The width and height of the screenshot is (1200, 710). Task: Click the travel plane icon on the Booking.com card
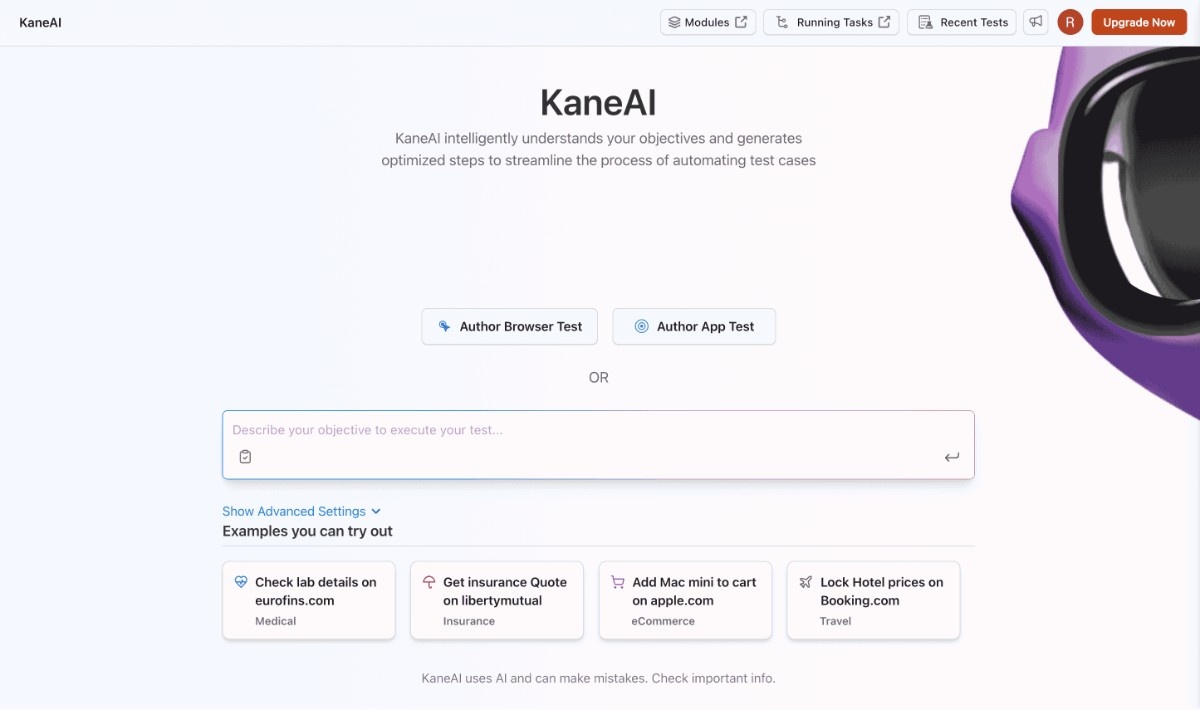(805, 581)
